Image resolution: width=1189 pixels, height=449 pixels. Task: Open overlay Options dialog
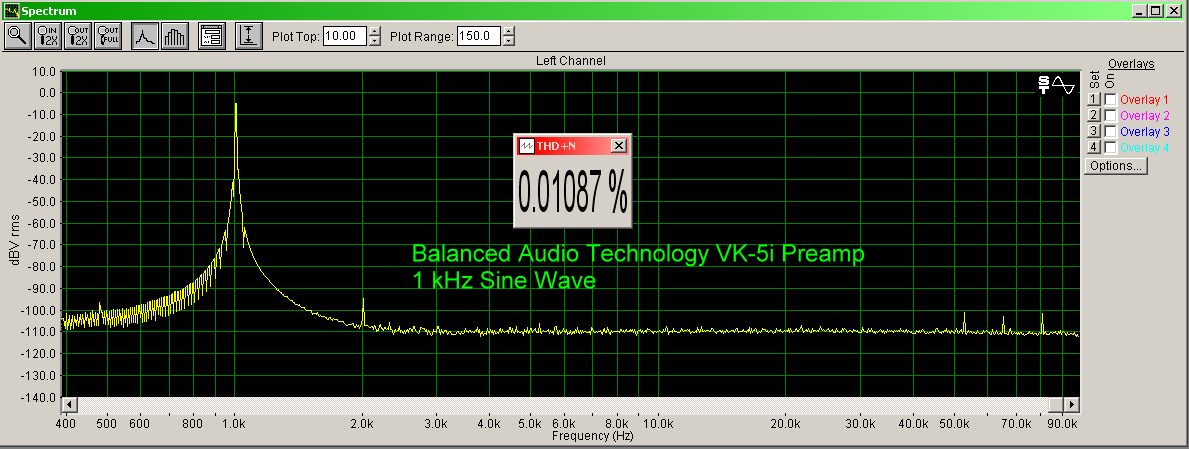(x=1117, y=166)
